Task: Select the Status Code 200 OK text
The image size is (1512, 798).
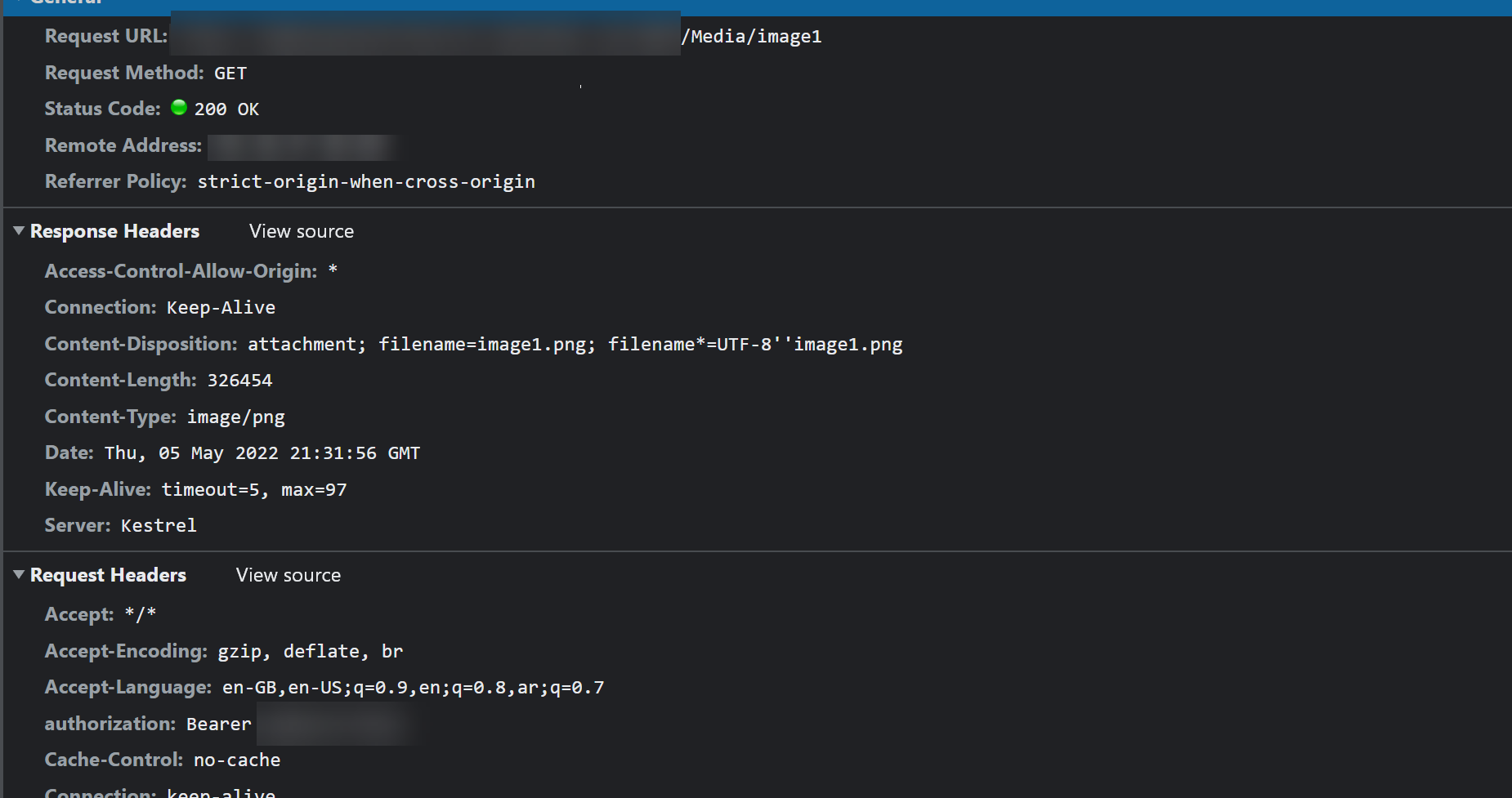Action: tap(225, 108)
